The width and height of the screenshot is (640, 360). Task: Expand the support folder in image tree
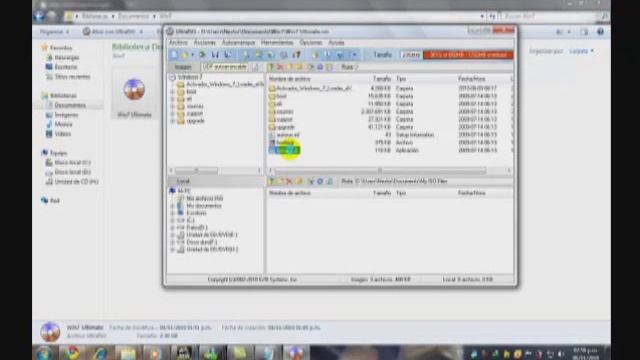[x=173, y=114]
